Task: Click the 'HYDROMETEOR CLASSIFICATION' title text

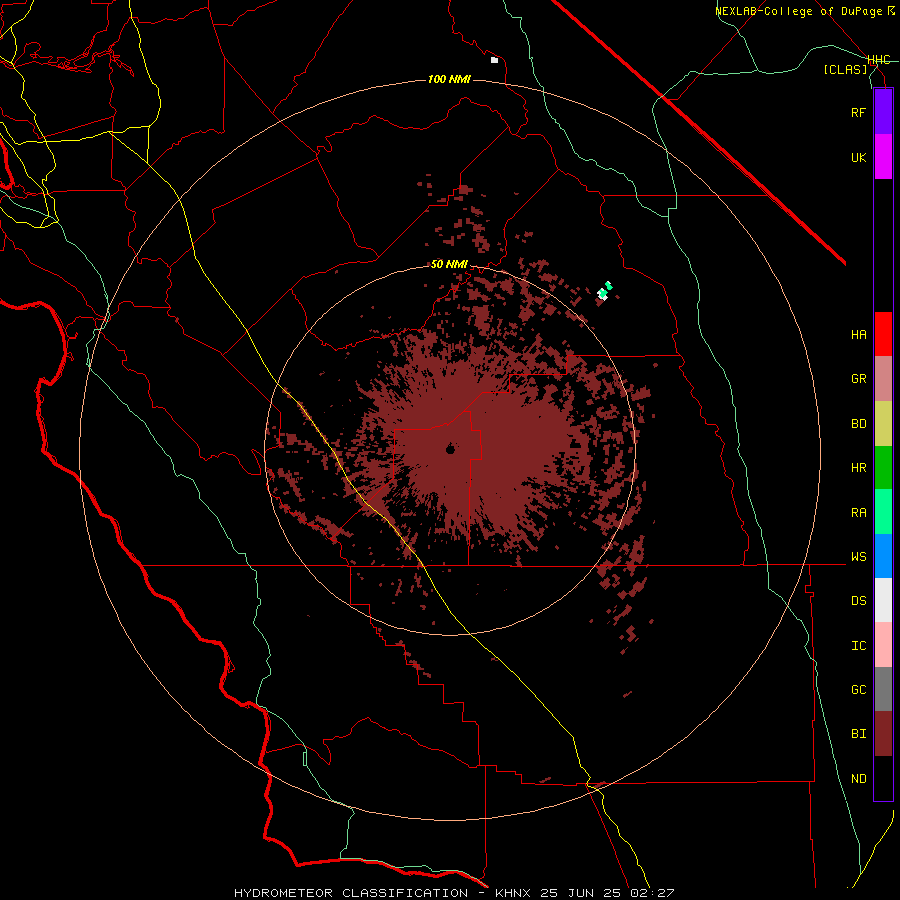Action: [x=351, y=893]
